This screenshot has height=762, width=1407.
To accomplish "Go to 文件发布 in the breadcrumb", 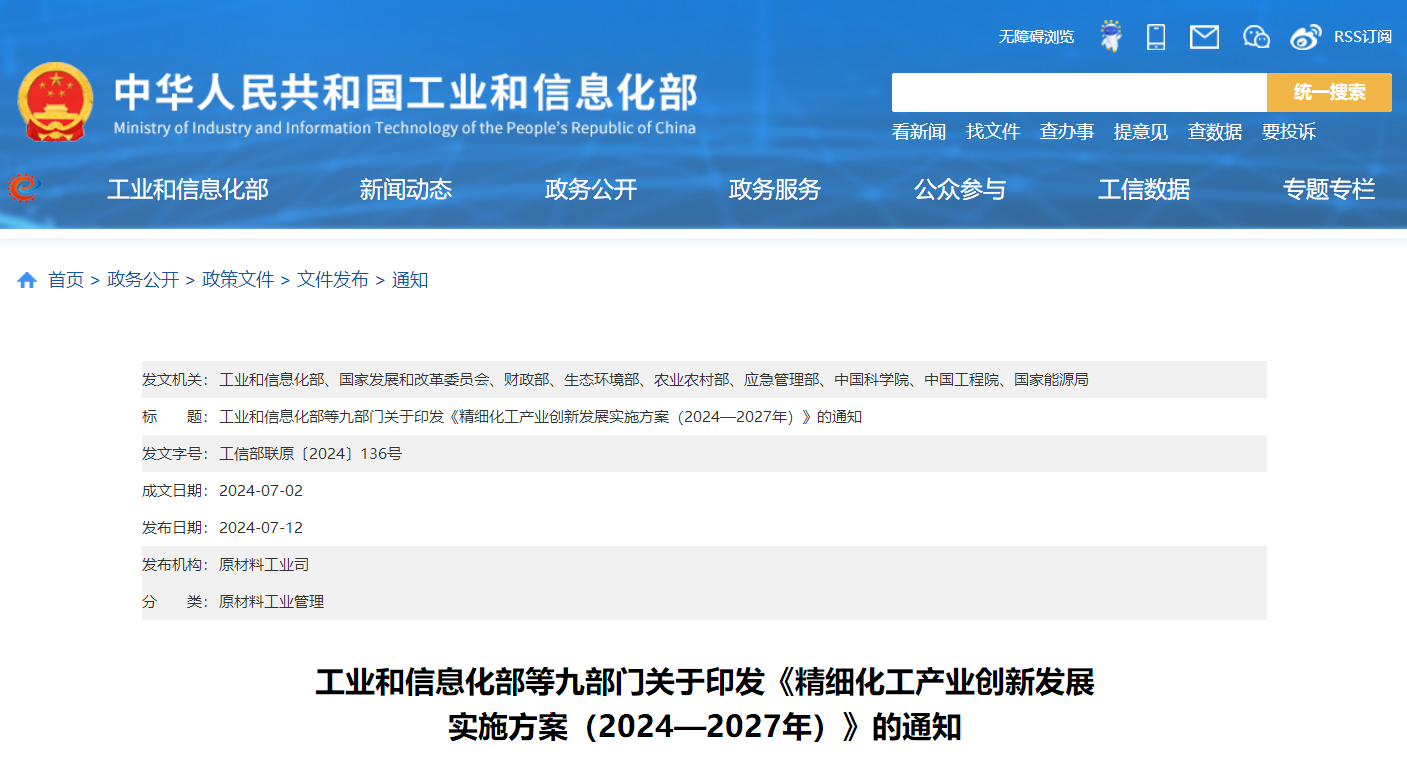I will pyautogui.click(x=333, y=280).
